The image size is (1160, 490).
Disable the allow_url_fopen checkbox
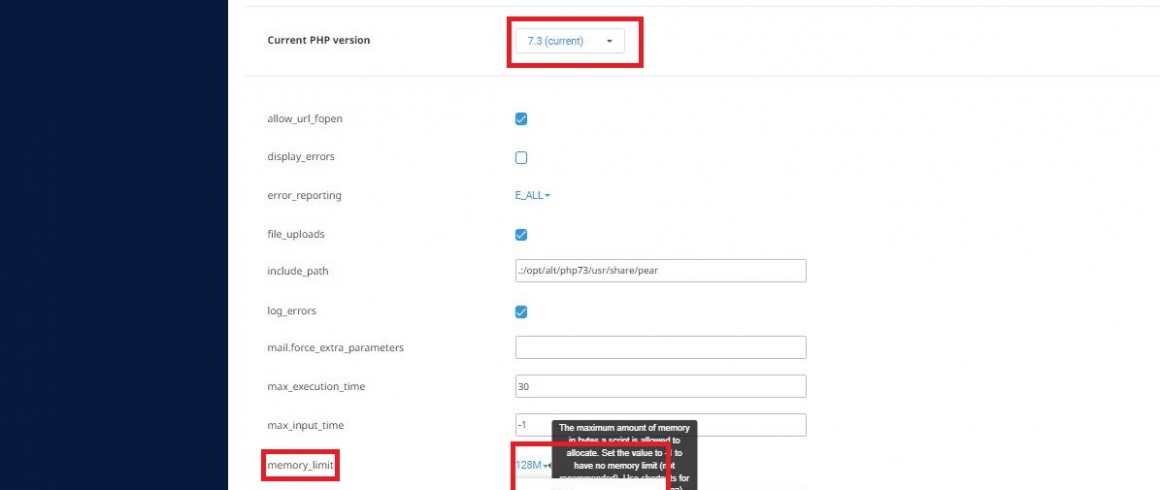[521, 118]
